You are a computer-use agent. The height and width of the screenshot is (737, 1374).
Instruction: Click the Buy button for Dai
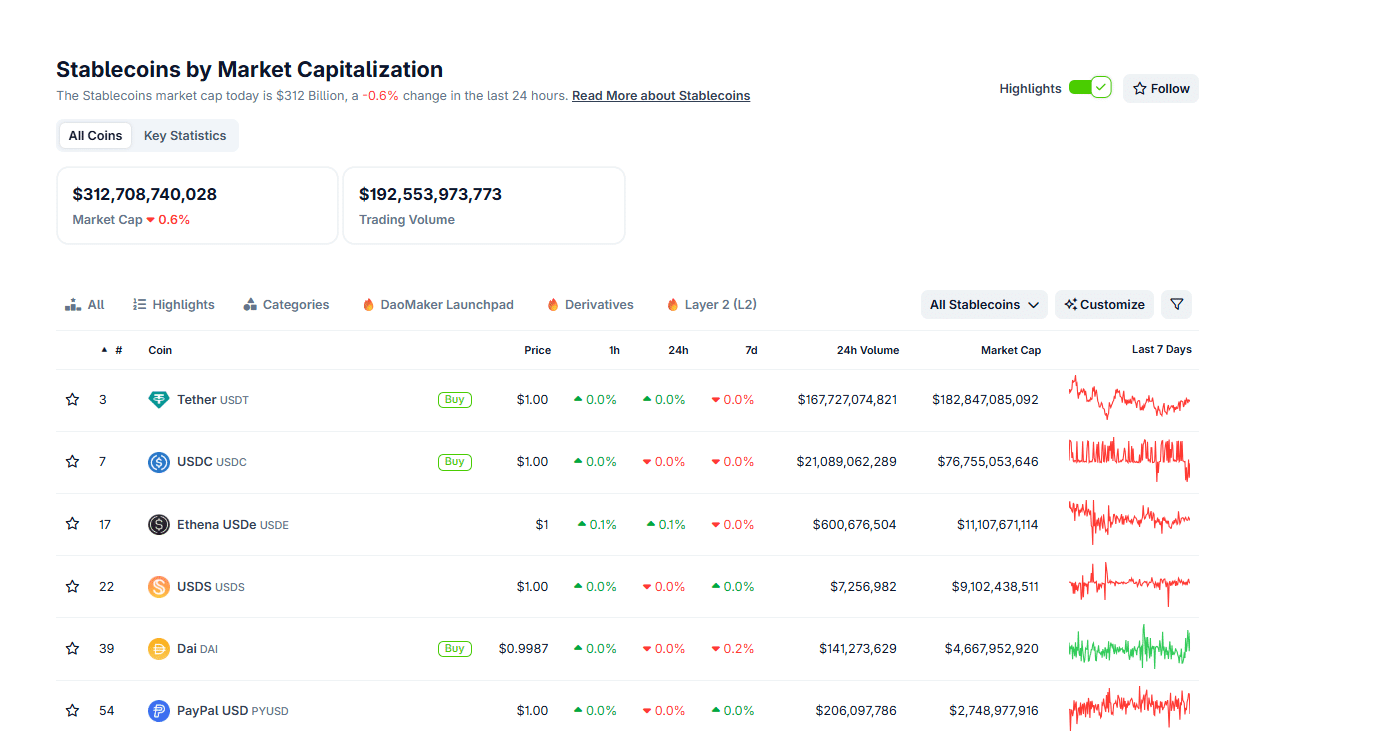tap(454, 649)
